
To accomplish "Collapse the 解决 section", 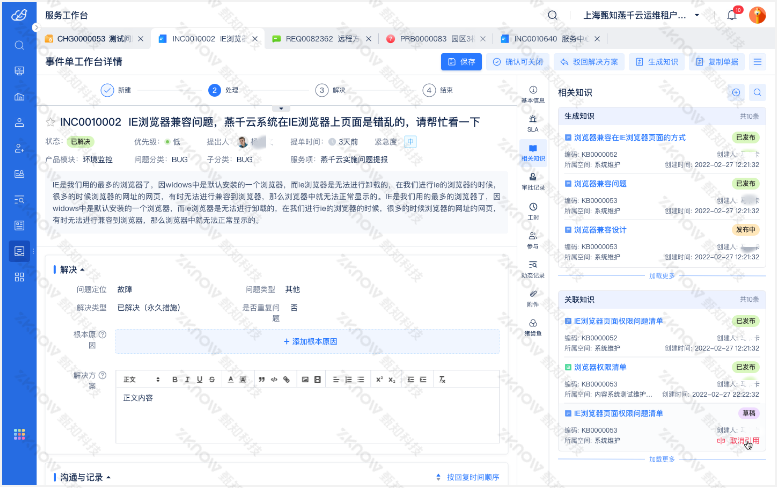I will [x=82, y=270].
